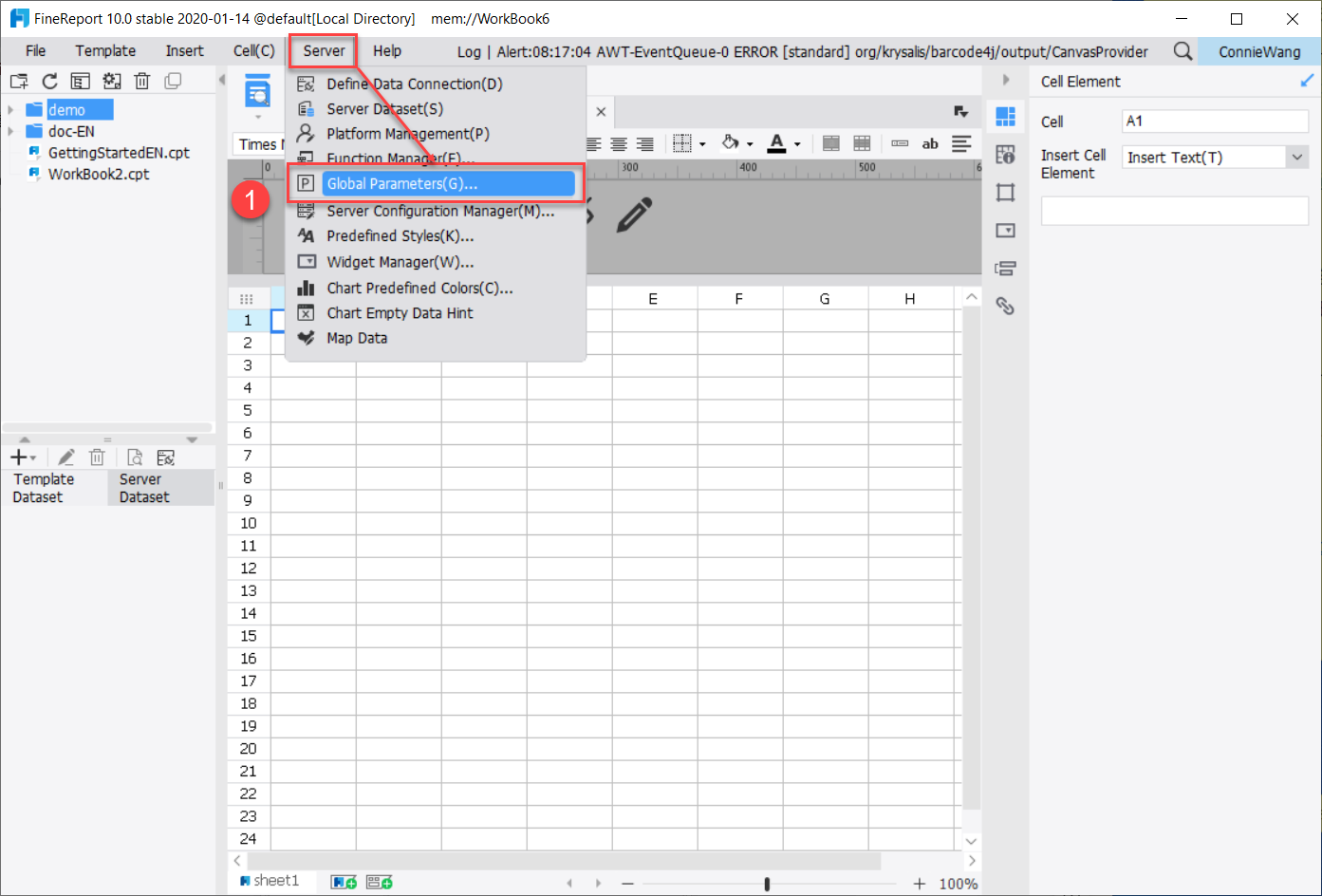Viewport: 1322px width, 896px height.
Task: Click Map Data menu entry
Action: (x=357, y=338)
